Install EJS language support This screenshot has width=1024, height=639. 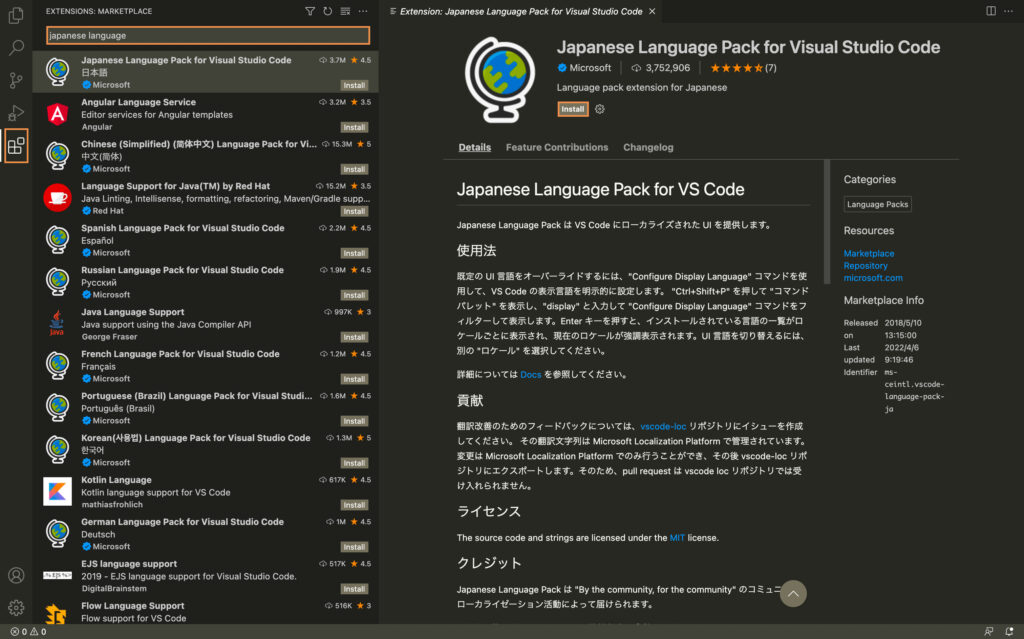tap(354, 589)
